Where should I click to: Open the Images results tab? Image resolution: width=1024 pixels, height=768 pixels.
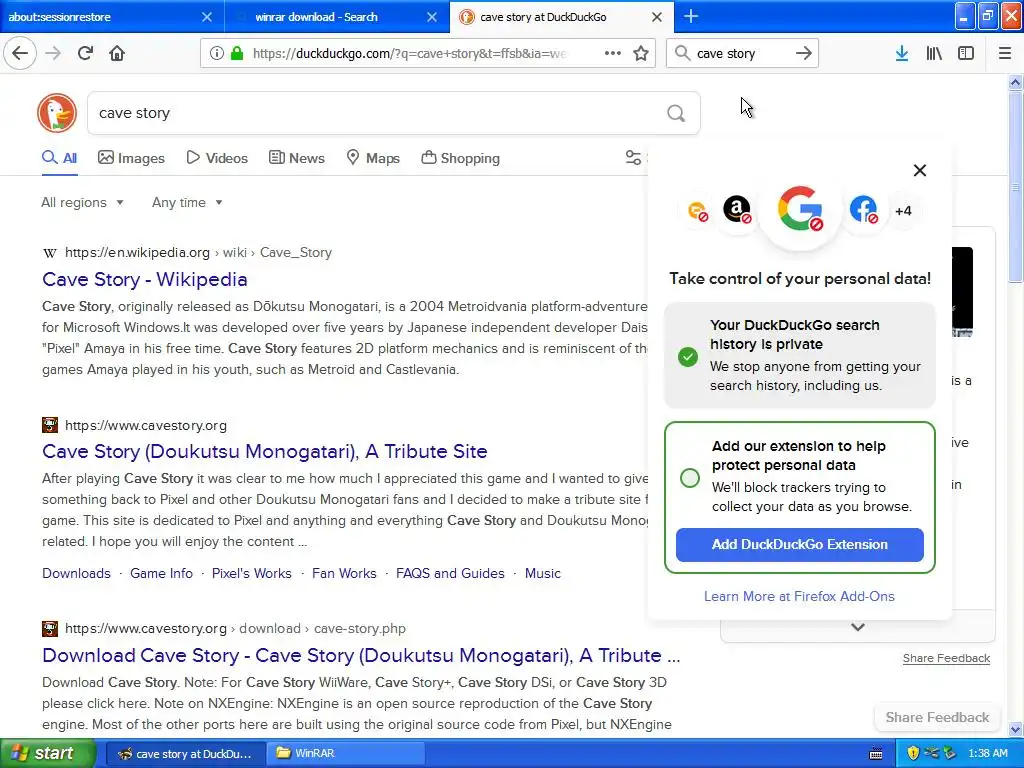pos(131,158)
